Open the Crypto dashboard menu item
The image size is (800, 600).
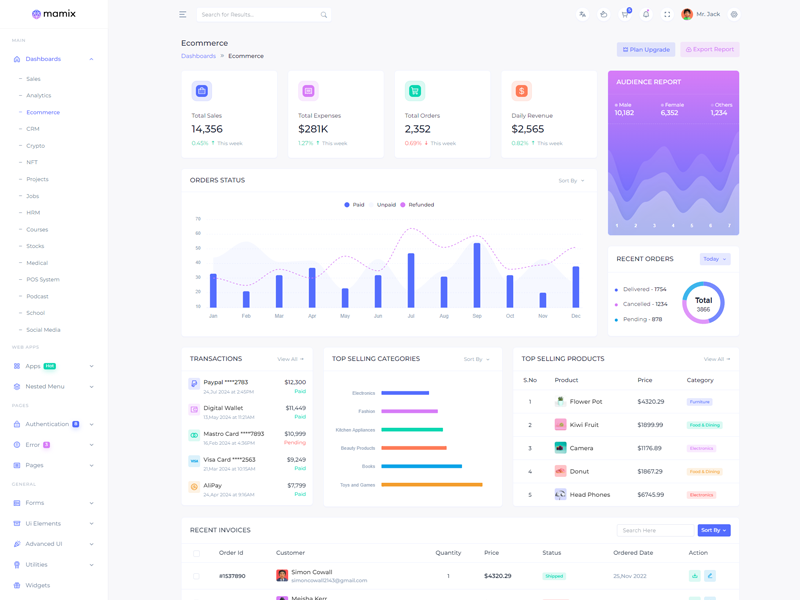click(36, 146)
